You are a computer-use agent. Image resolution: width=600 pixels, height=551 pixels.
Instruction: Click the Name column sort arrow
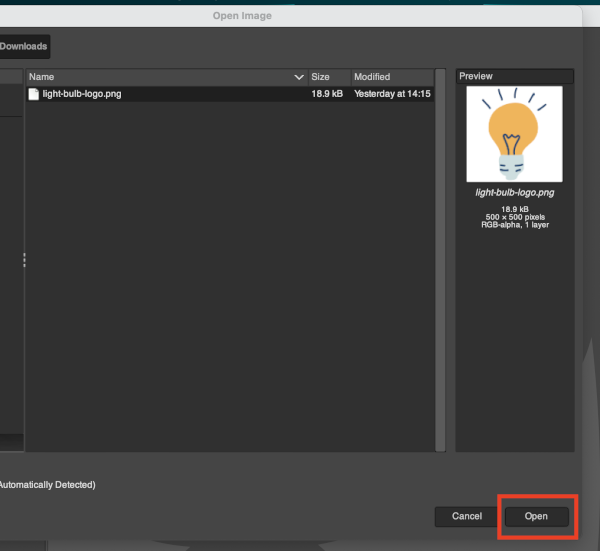pyautogui.click(x=299, y=77)
